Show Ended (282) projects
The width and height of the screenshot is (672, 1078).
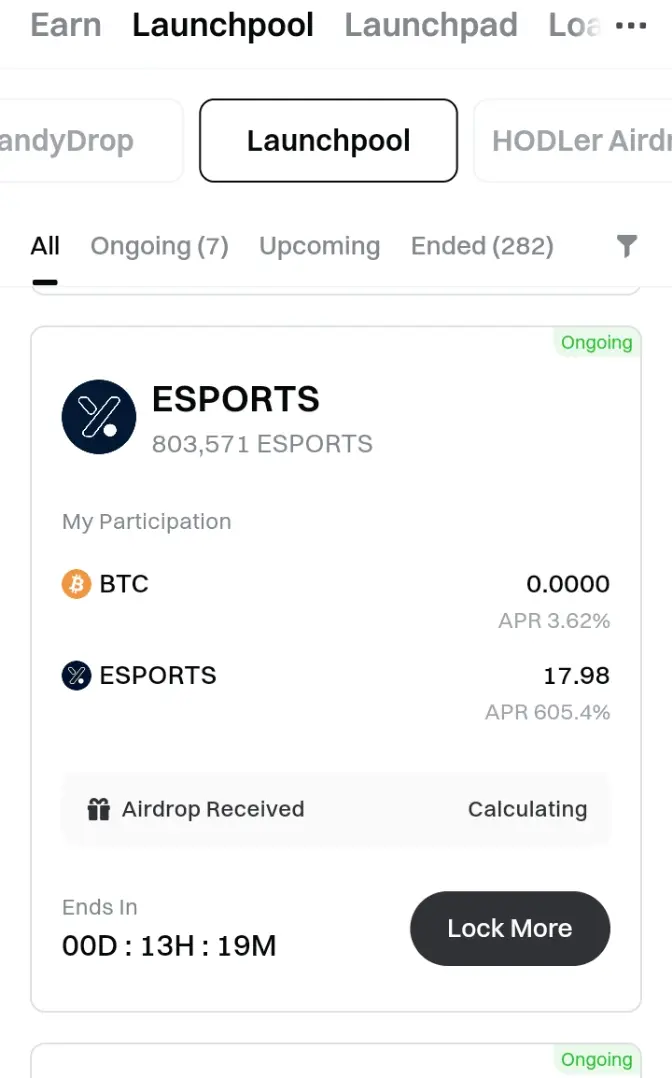(482, 246)
